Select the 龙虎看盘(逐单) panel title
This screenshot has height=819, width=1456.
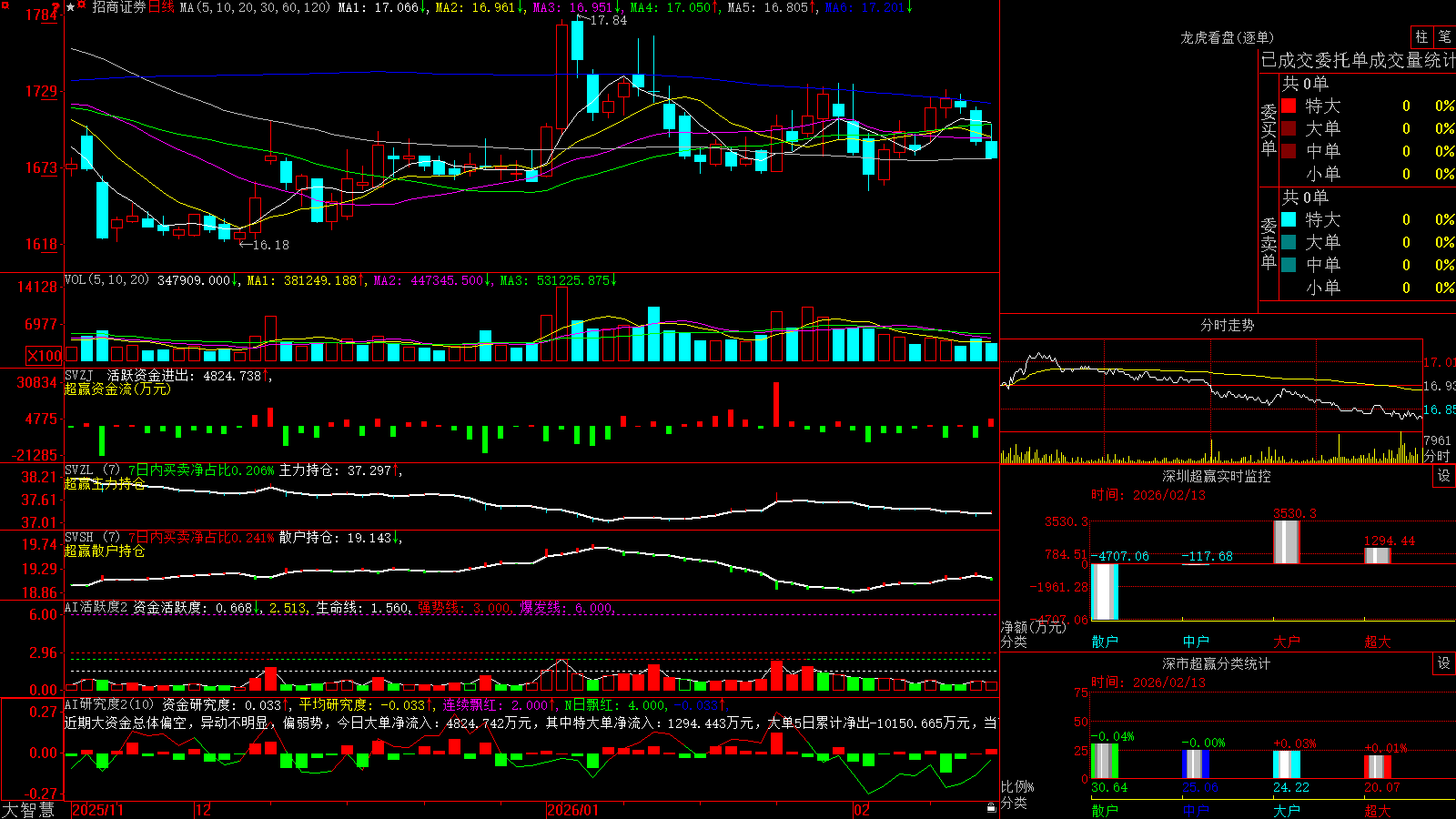click(x=1227, y=37)
